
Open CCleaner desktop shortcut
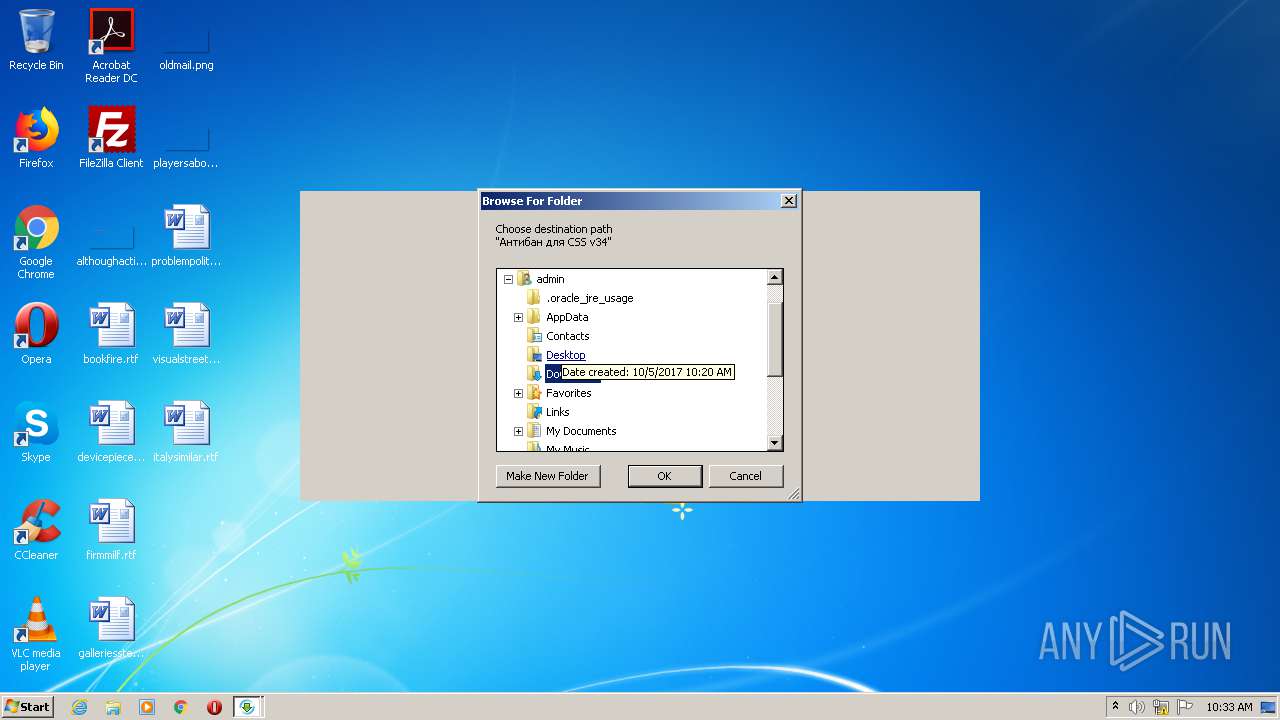(36, 530)
